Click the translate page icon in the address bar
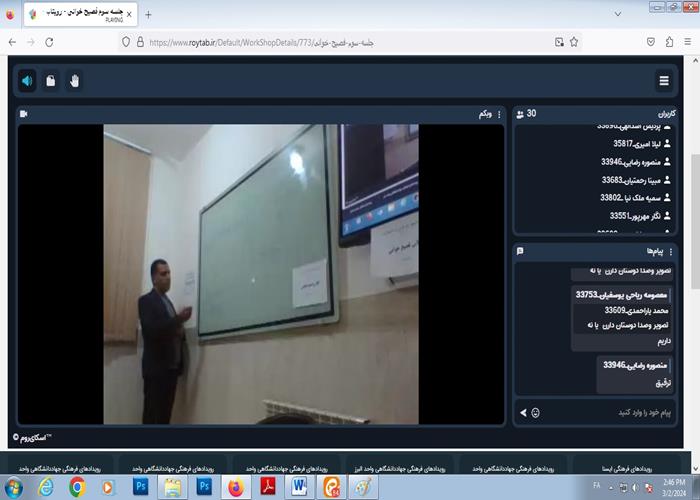This screenshot has height=500, width=700. 559,42
